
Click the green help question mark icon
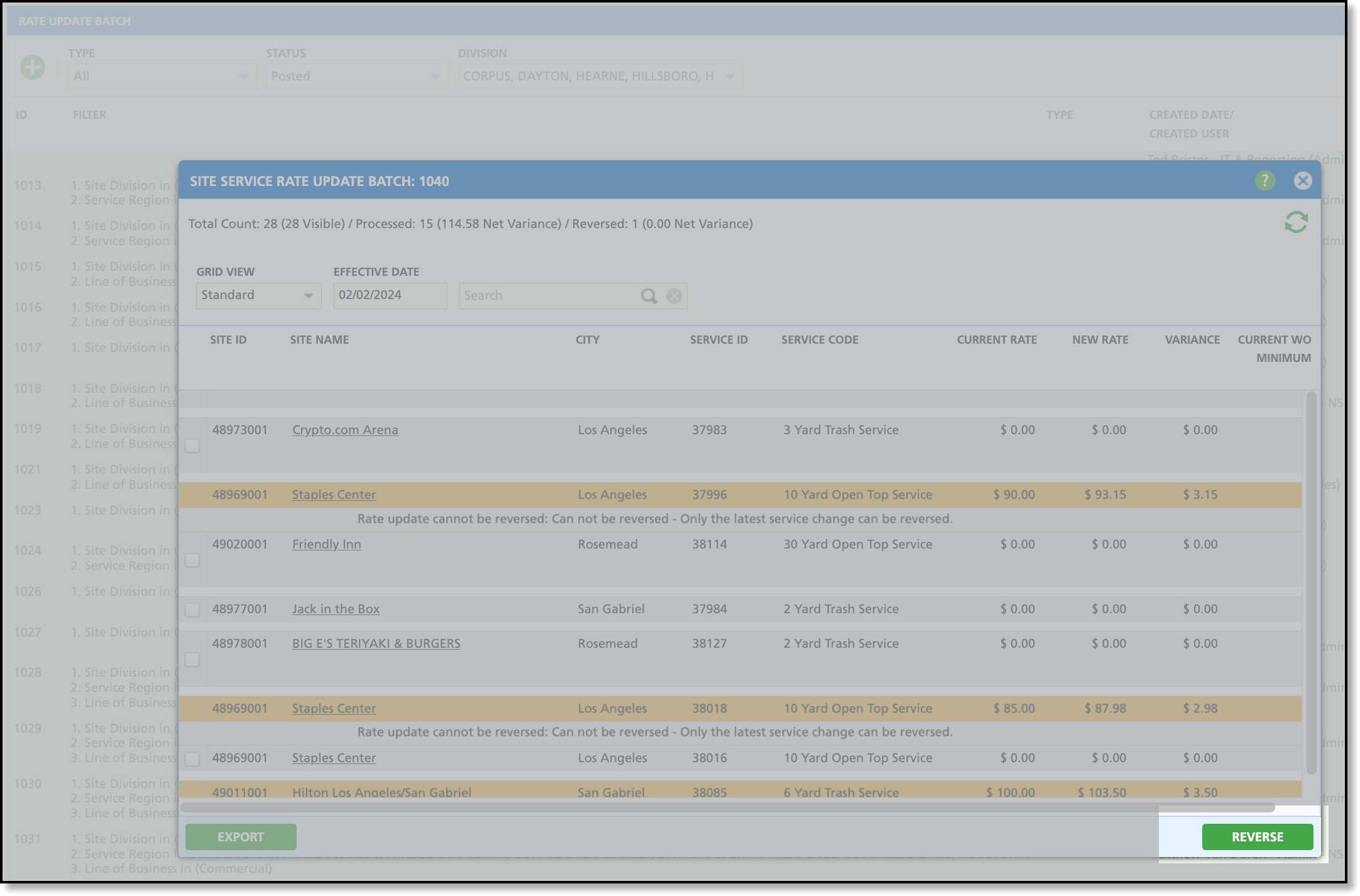click(x=1265, y=181)
